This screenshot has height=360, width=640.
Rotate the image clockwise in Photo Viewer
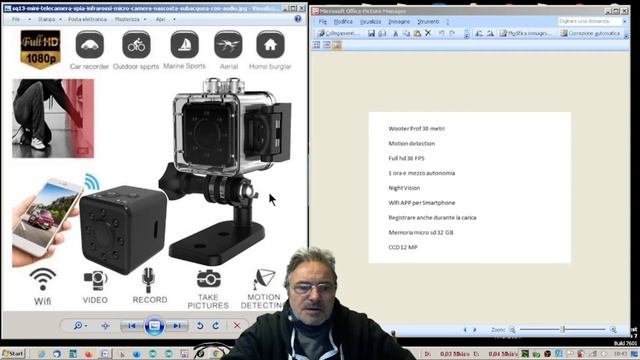(x=216, y=325)
